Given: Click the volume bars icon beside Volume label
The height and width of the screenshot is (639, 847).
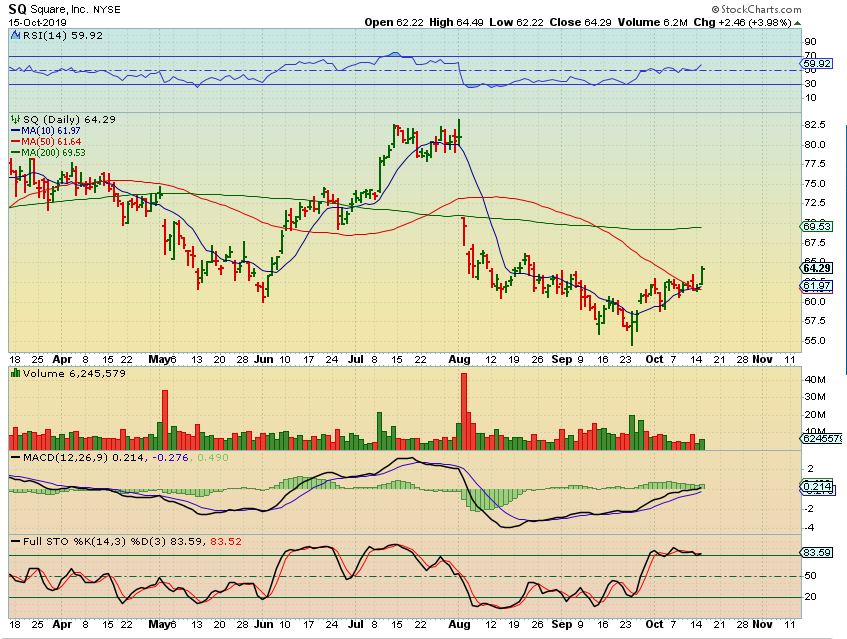Looking at the screenshot, I should [x=15, y=373].
